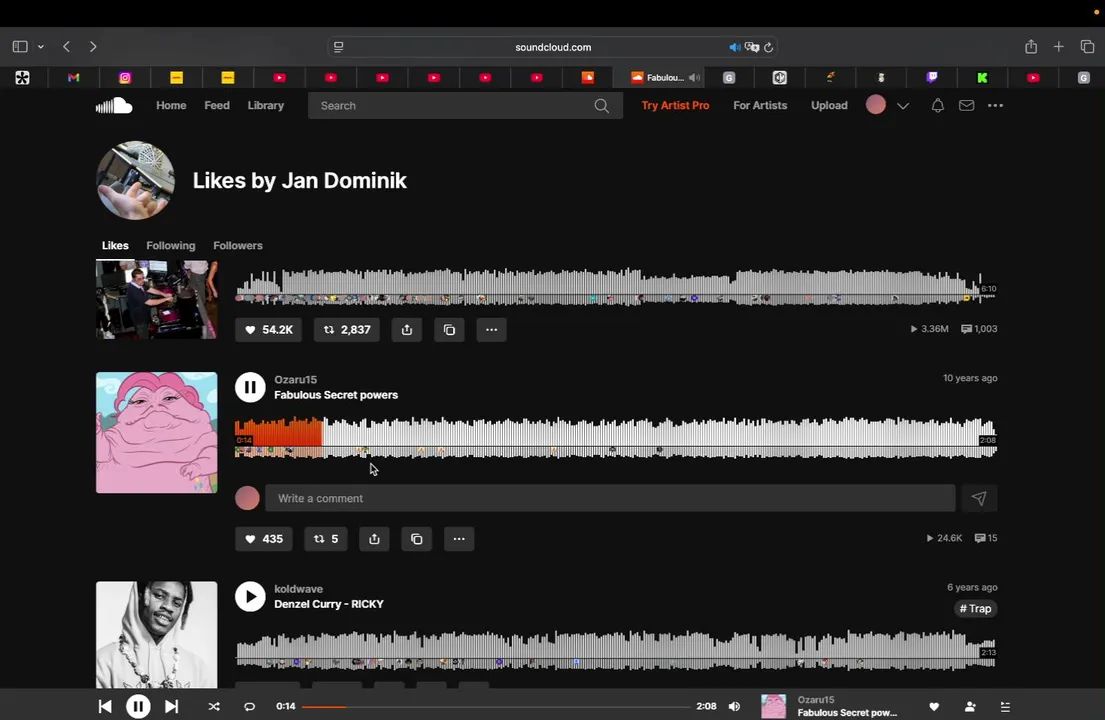The image size is (1105, 720).
Task: Open the notifications bell
Action: [x=937, y=106]
